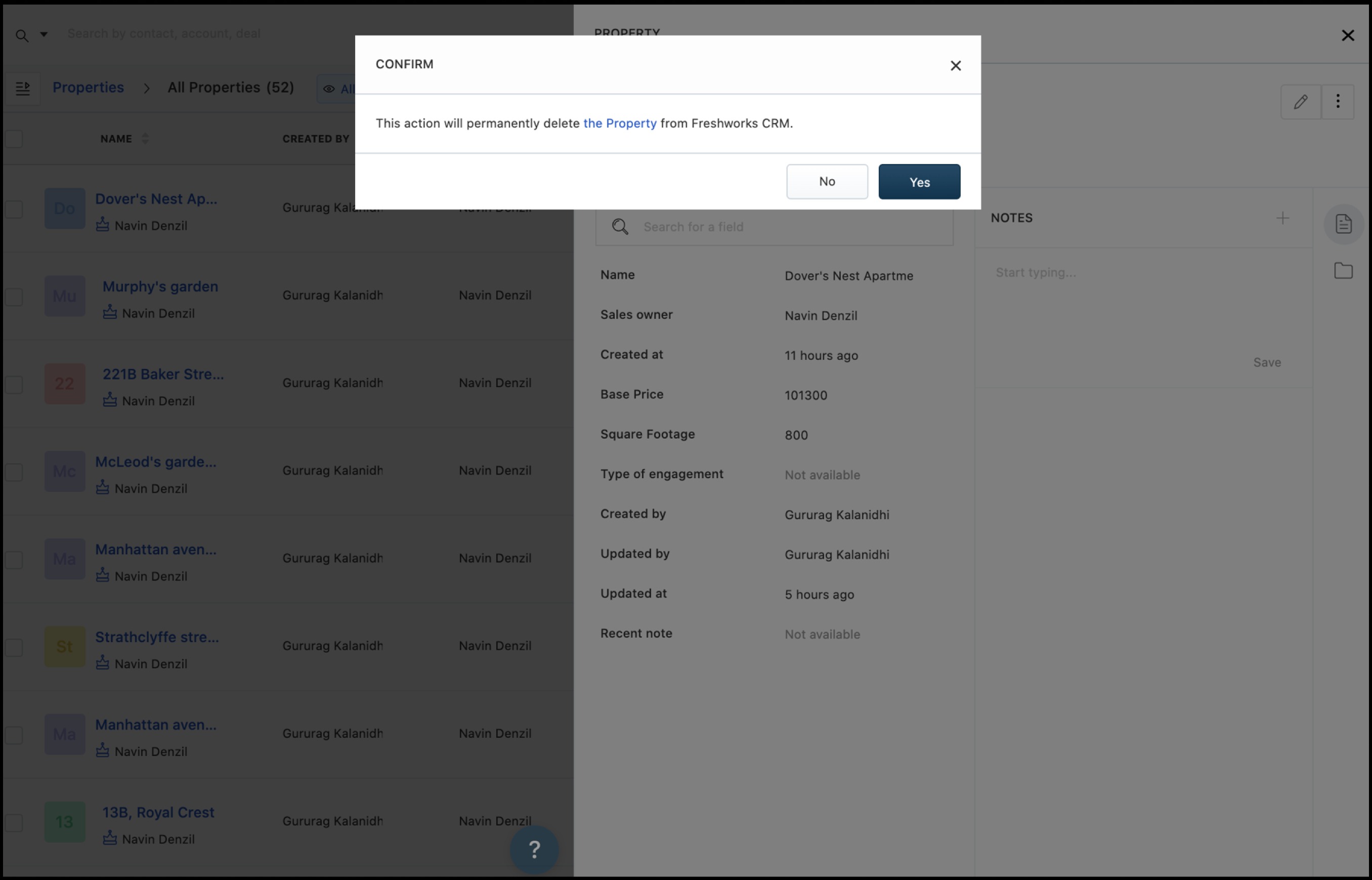Viewport: 1372px width, 880px height.
Task: Click the Square Footage value 800
Action: click(x=796, y=435)
